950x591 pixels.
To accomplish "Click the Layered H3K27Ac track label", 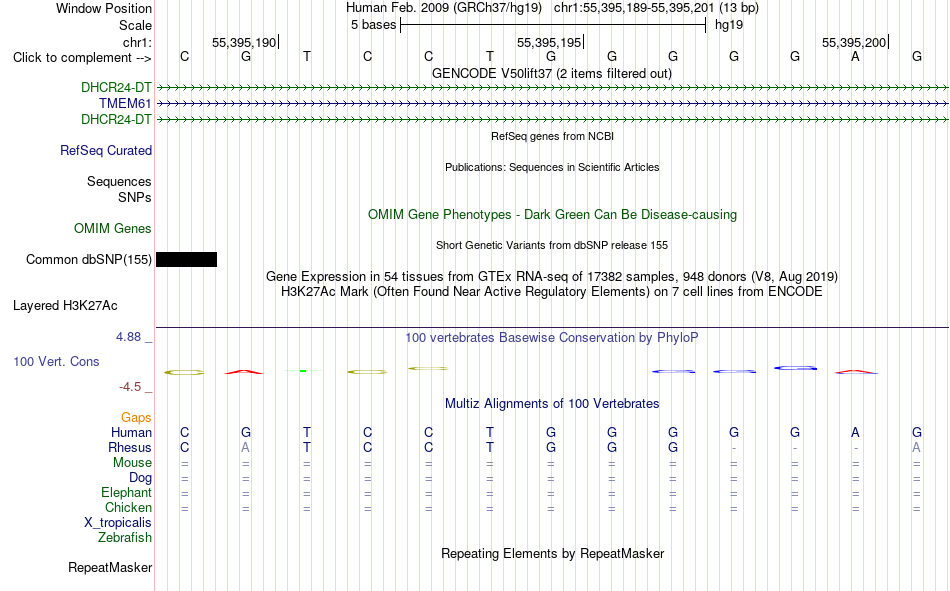I will point(65,306).
